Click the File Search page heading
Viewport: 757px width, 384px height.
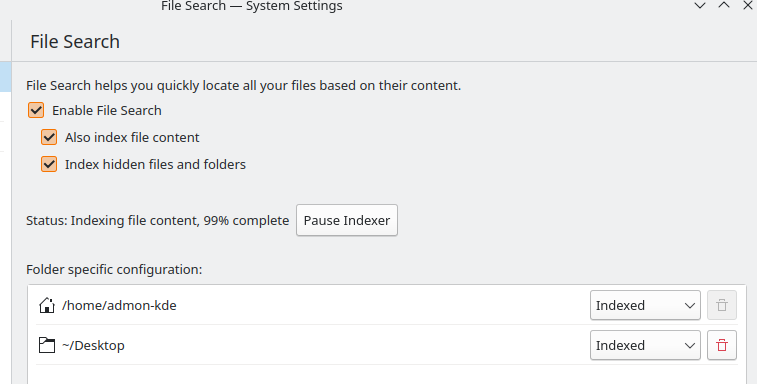pos(75,42)
